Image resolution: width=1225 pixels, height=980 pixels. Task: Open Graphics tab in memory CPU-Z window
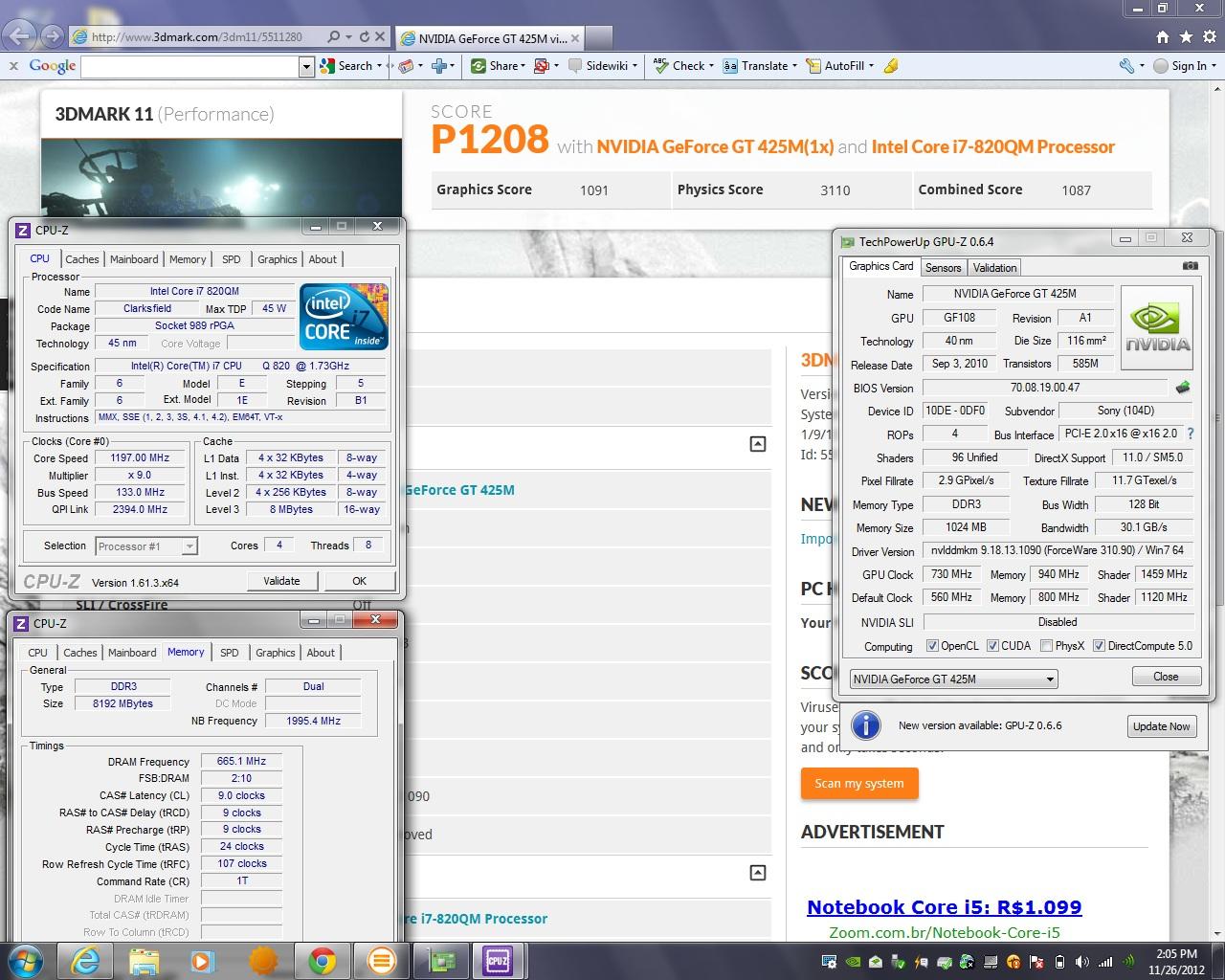click(x=276, y=653)
